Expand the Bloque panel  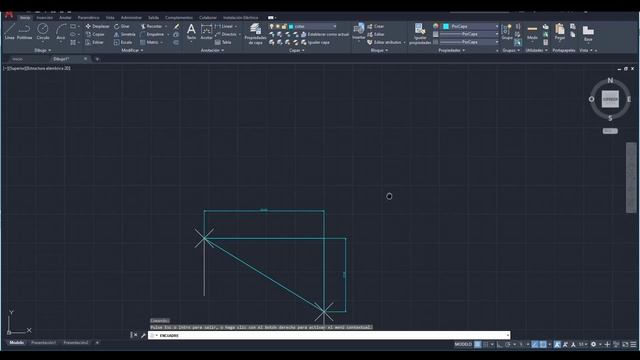click(379, 50)
